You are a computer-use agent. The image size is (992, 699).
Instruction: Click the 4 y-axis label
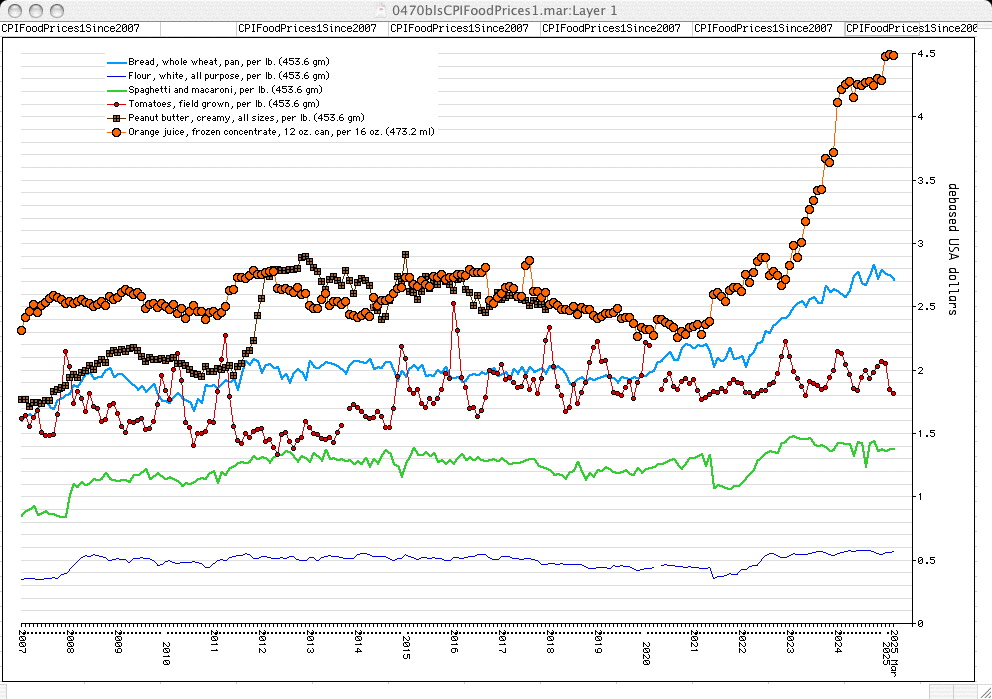921,116
